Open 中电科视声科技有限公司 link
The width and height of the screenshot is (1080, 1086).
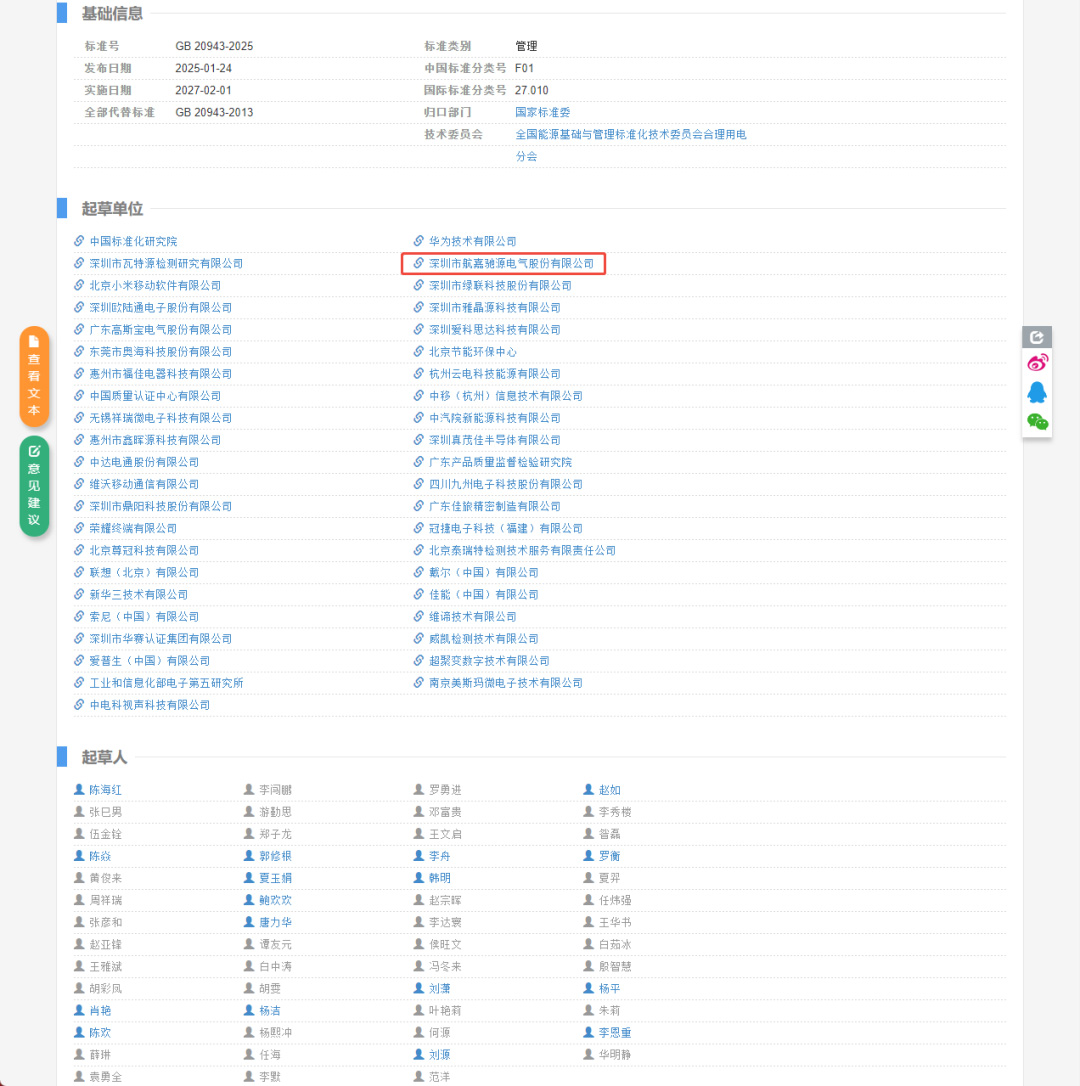pos(150,705)
